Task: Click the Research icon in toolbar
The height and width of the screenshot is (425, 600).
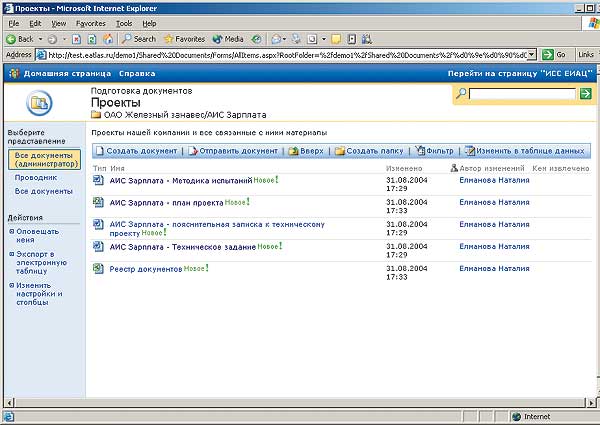Action: point(352,39)
